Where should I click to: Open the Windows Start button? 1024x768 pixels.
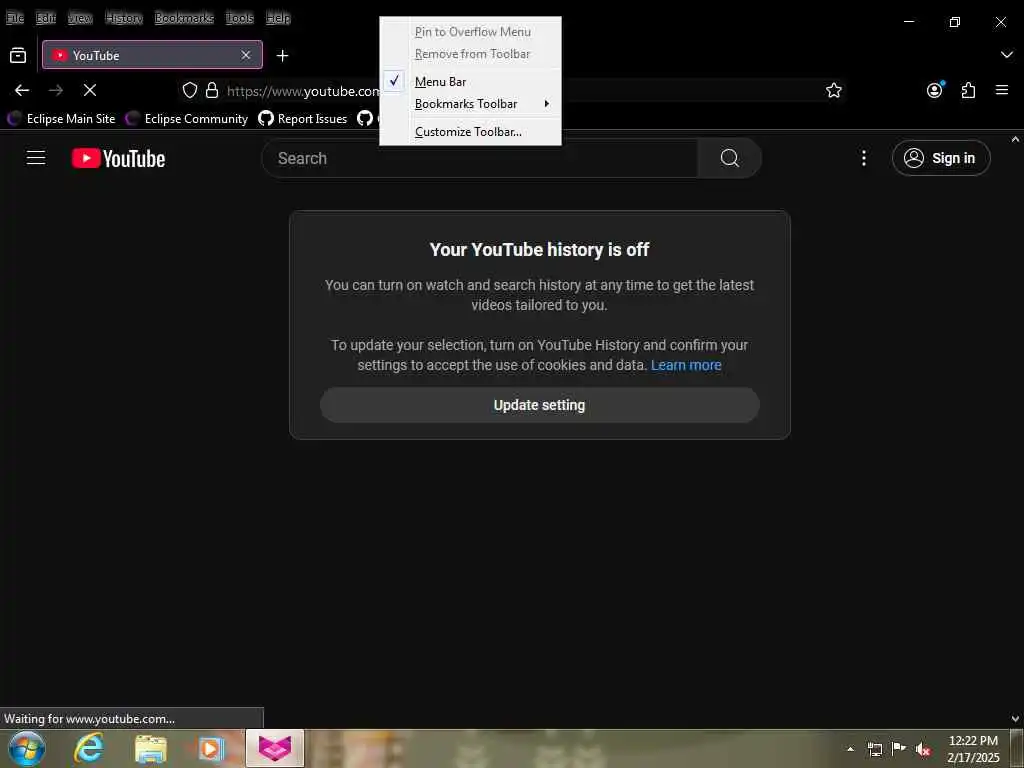point(27,748)
